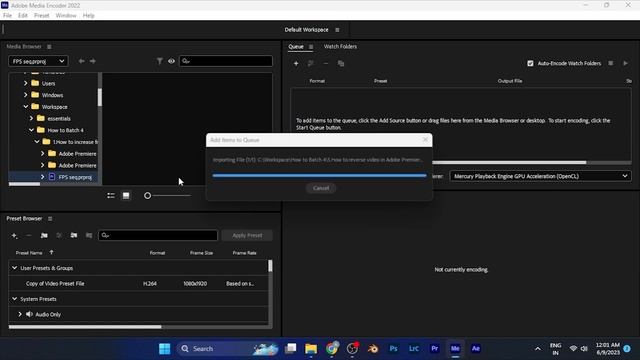Click the Export Presets icon

(89, 235)
